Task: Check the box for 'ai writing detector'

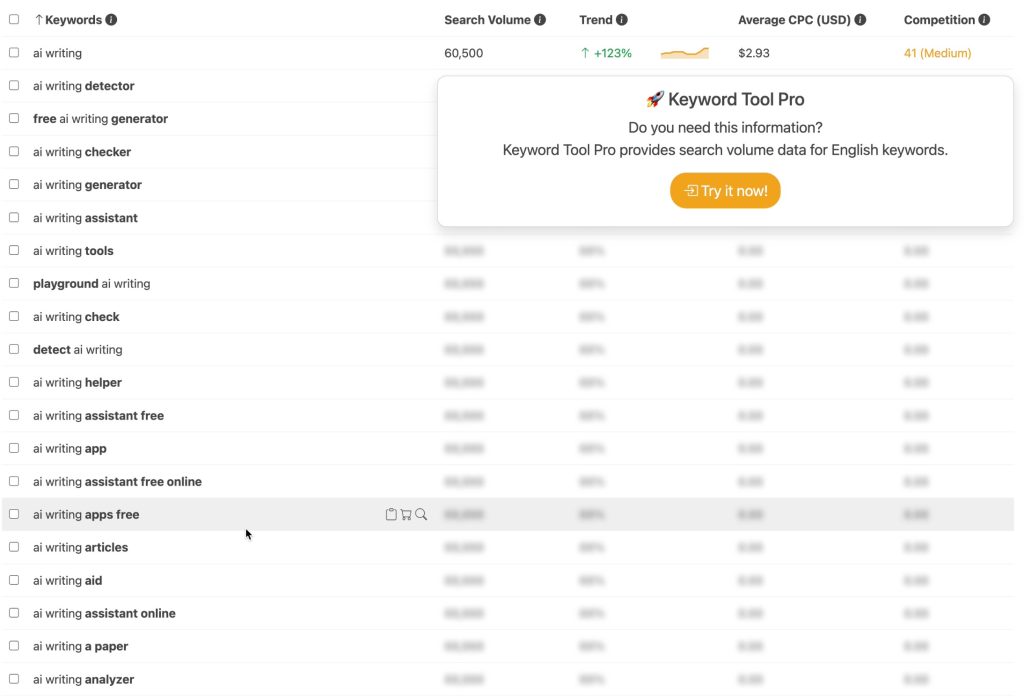Action: [x=14, y=86]
